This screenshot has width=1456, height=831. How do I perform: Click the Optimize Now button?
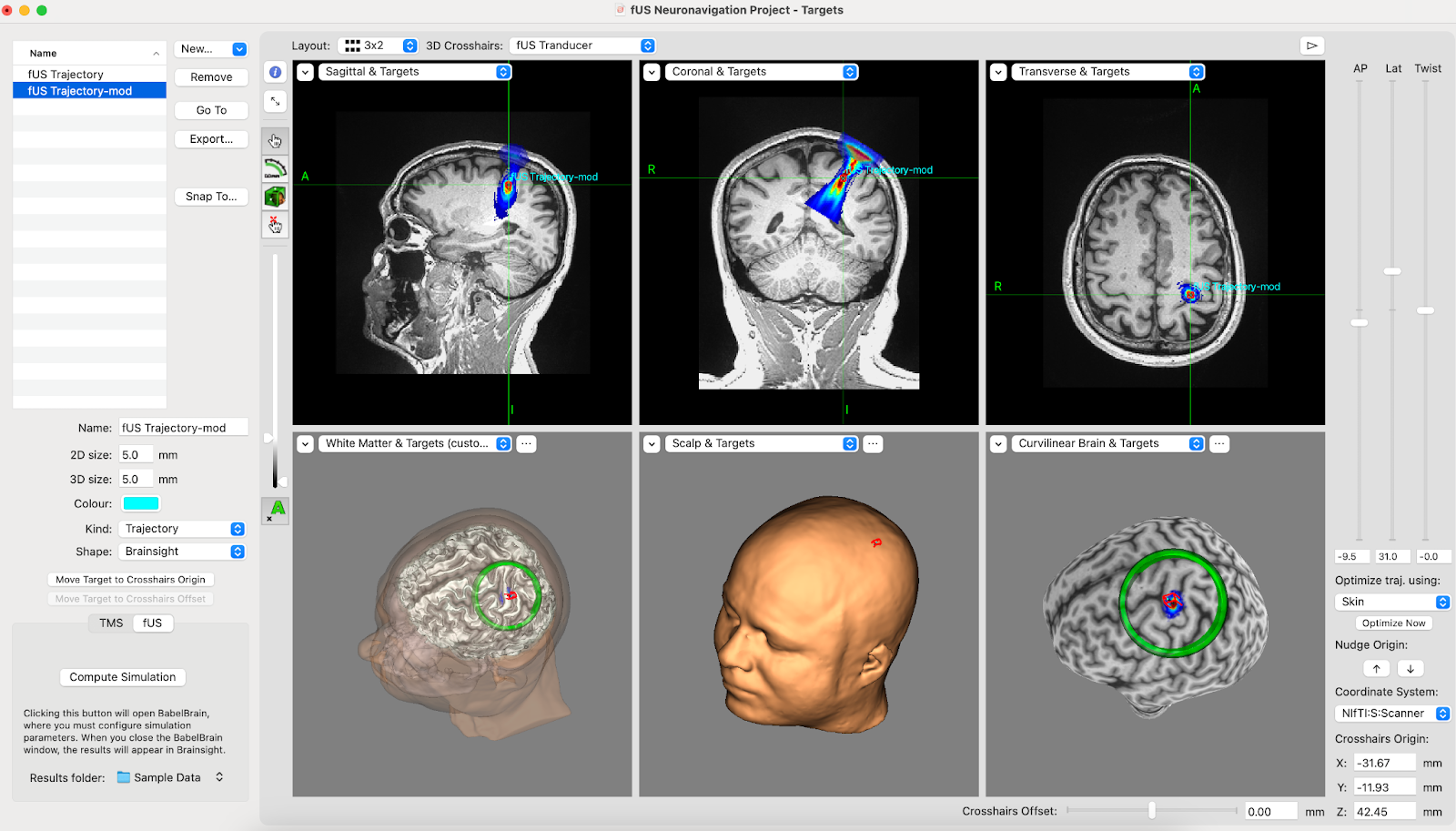[x=1393, y=623]
